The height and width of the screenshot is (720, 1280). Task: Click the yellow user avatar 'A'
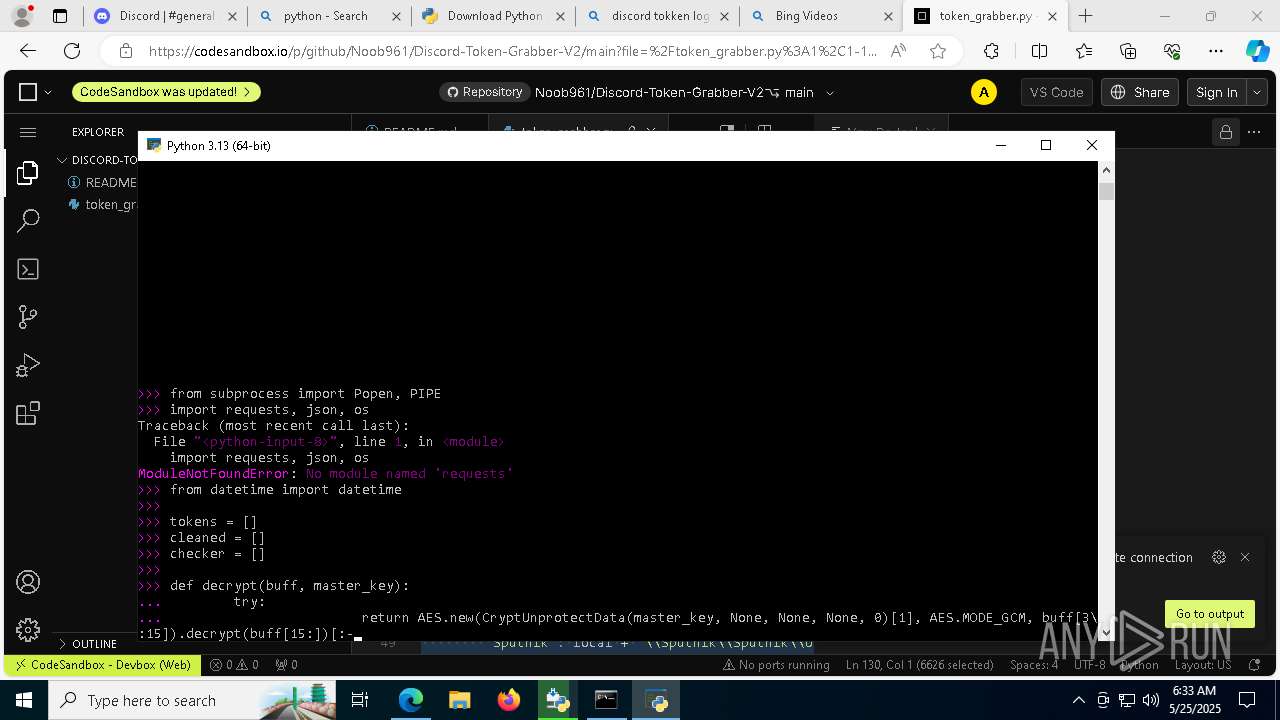[984, 92]
